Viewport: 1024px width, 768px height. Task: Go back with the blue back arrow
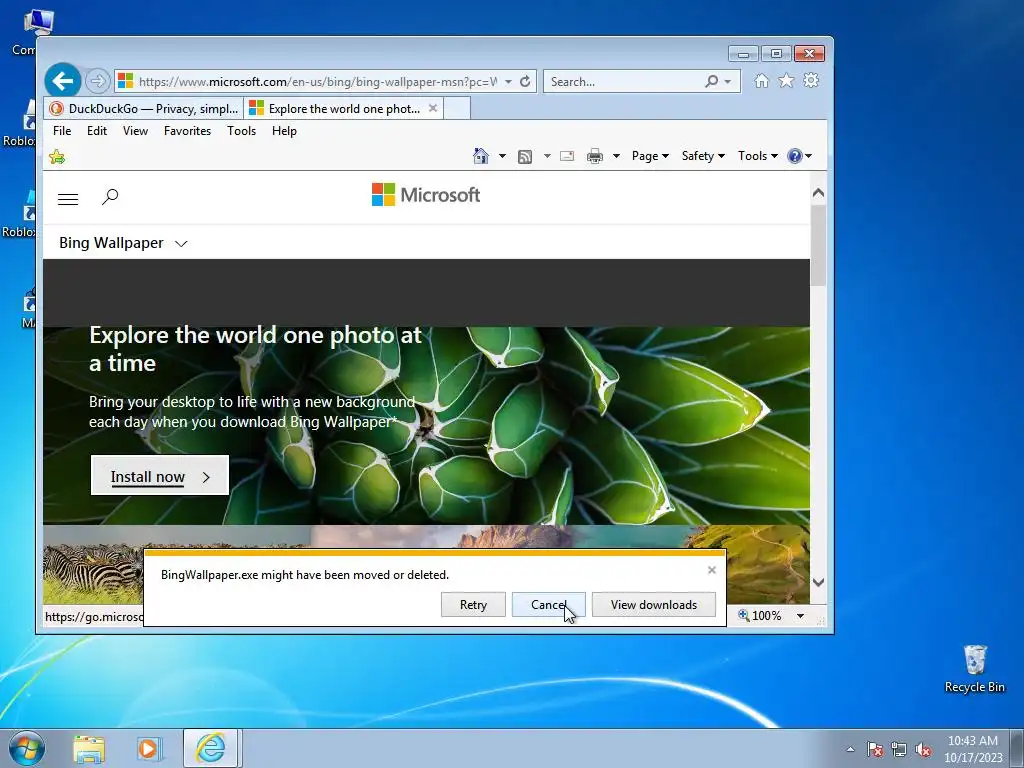pyautogui.click(x=63, y=81)
